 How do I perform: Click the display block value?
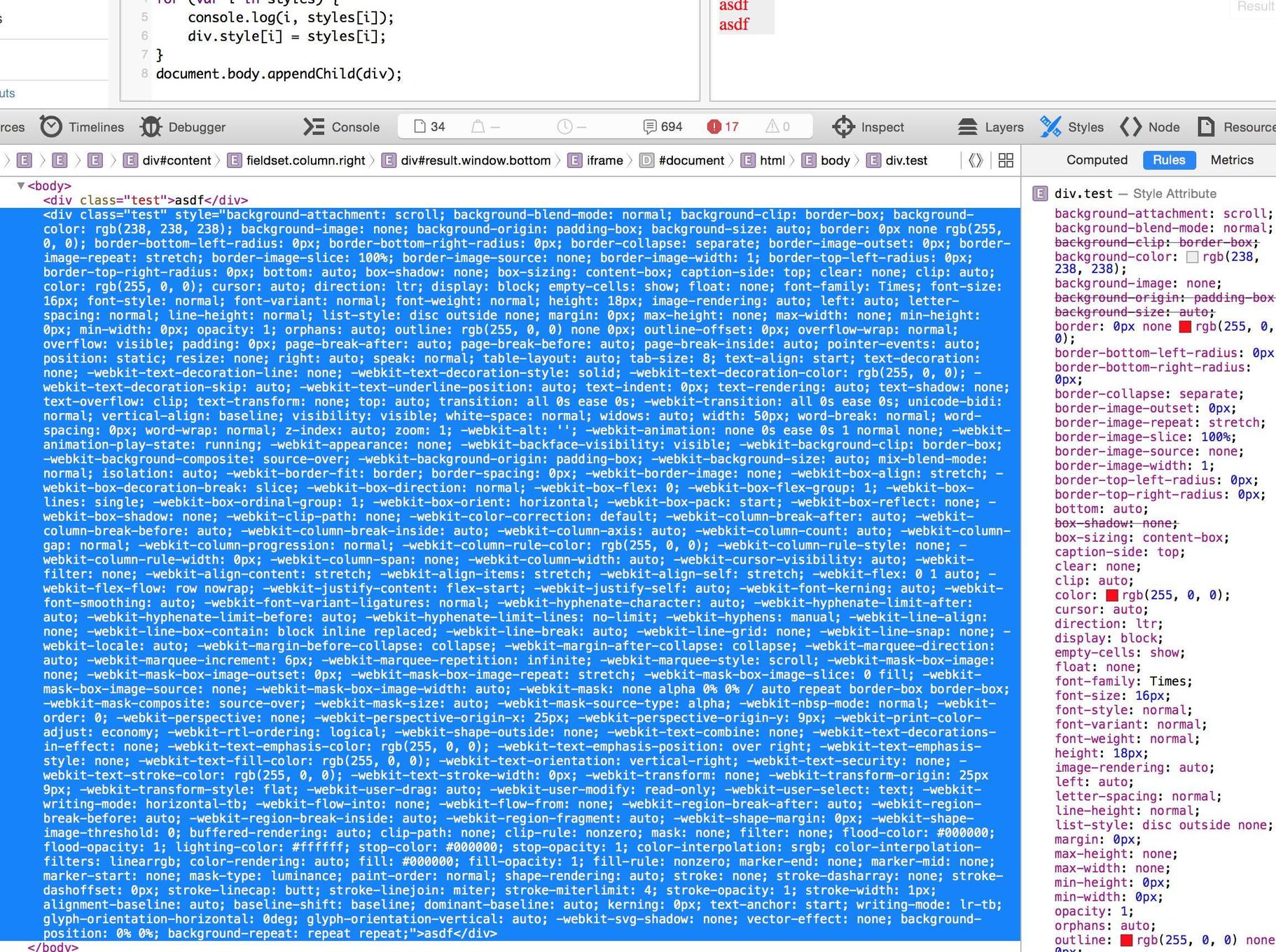pos(1139,638)
